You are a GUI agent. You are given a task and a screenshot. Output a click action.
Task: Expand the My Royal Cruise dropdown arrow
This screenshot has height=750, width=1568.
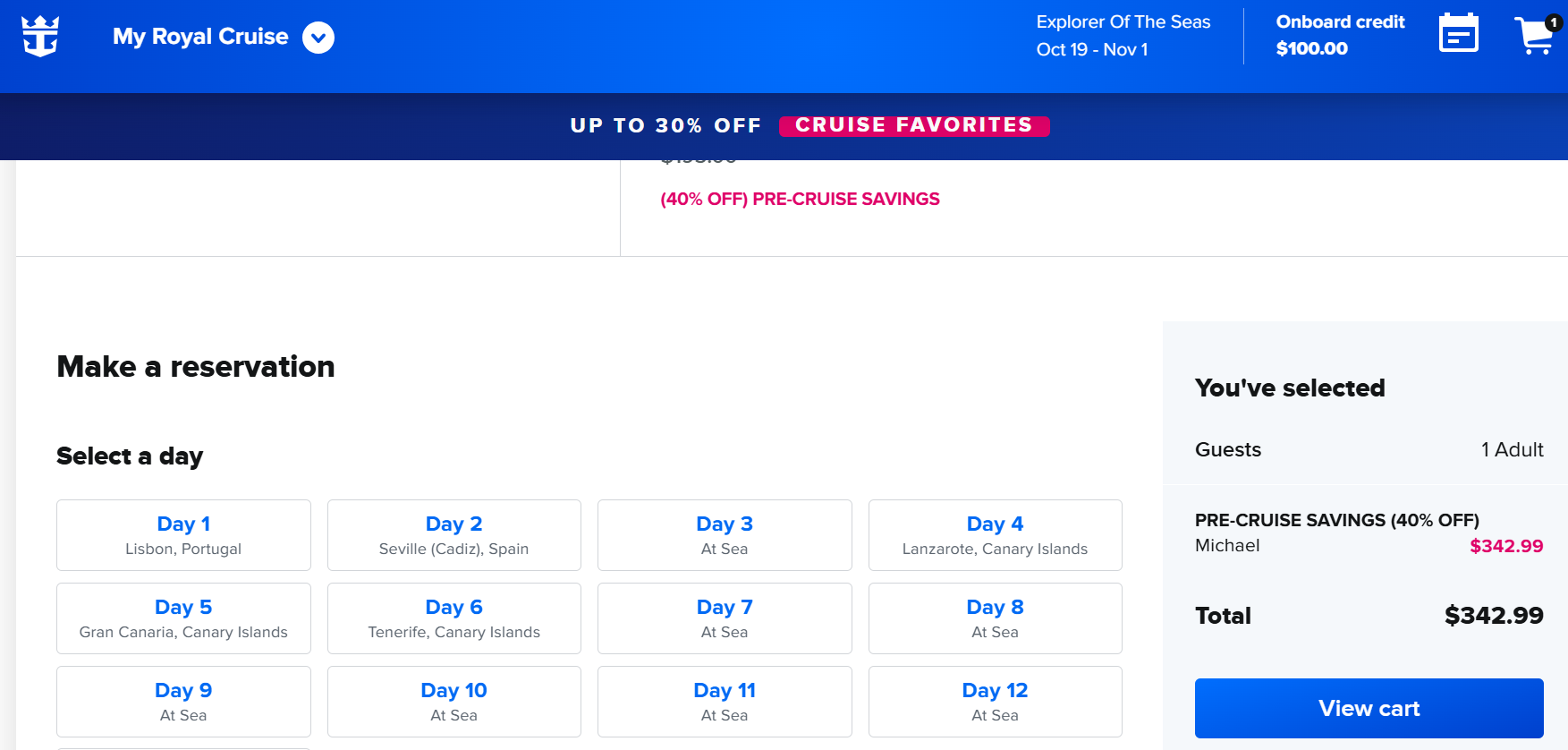click(x=318, y=38)
